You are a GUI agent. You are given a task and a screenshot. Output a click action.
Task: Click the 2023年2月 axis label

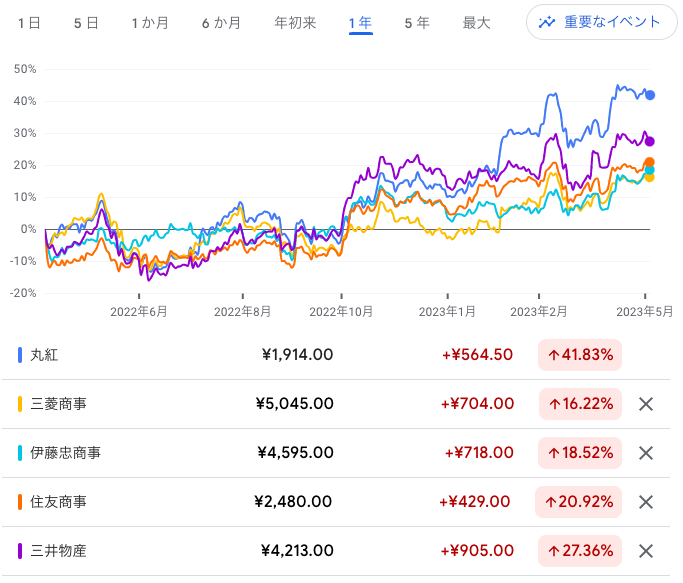pyautogui.click(x=539, y=312)
